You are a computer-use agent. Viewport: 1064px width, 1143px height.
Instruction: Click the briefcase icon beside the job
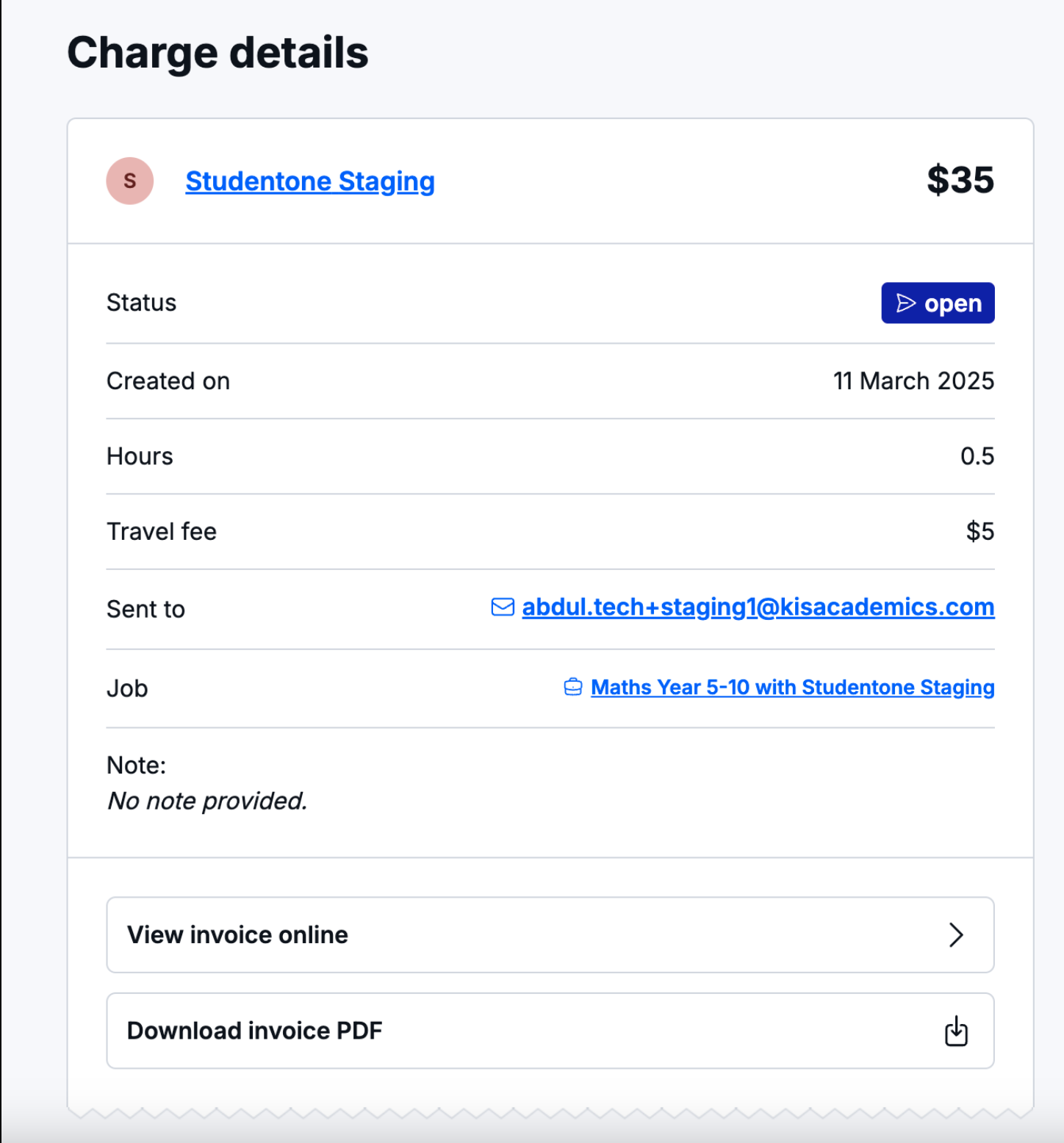click(573, 687)
